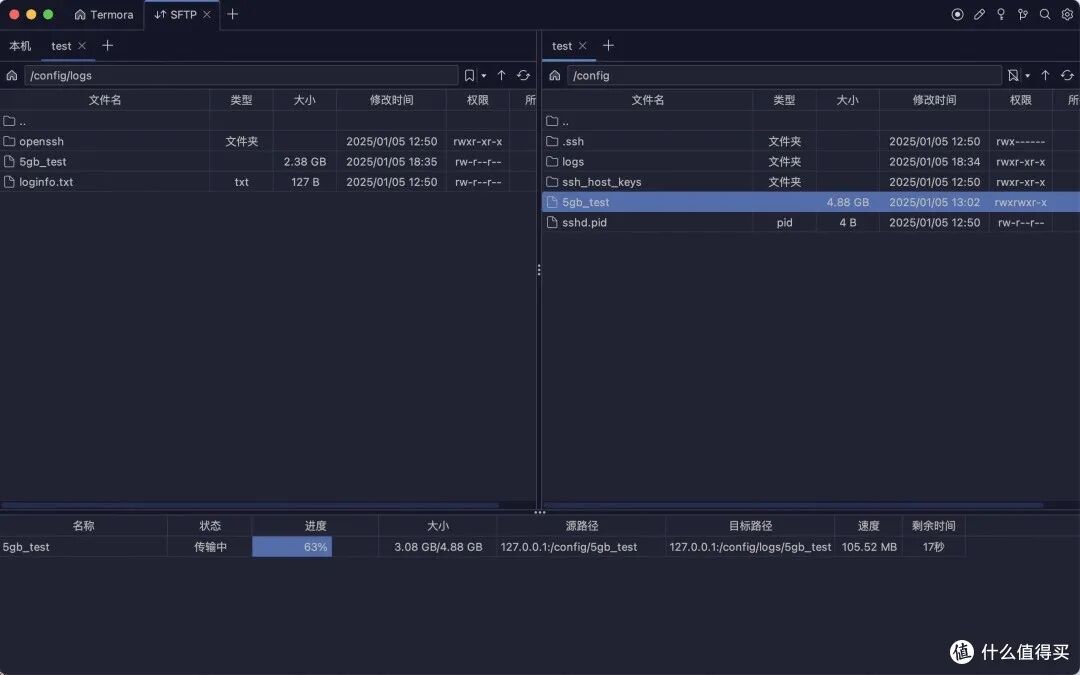Viewport: 1080px width, 675px height.
Task: Refresh the left file list
Action: pyautogui.click(x=523, y=75)
